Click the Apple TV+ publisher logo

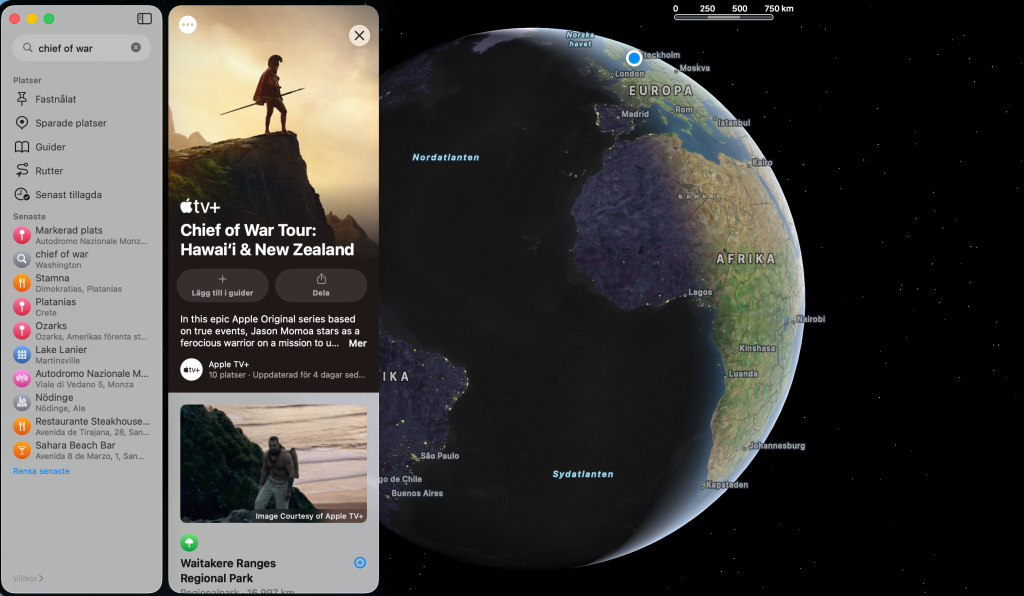191,369
